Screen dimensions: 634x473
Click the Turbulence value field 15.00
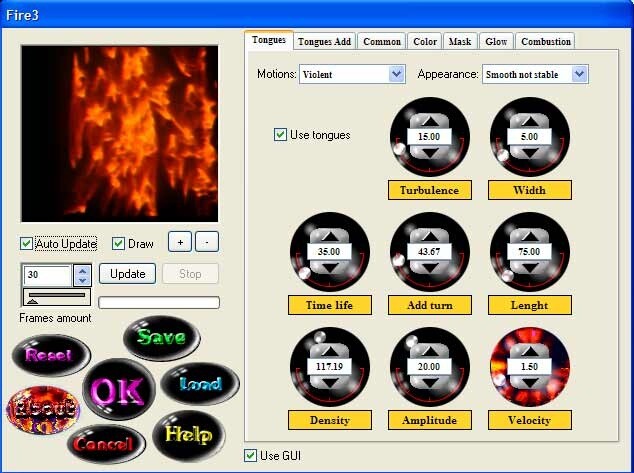429,137
